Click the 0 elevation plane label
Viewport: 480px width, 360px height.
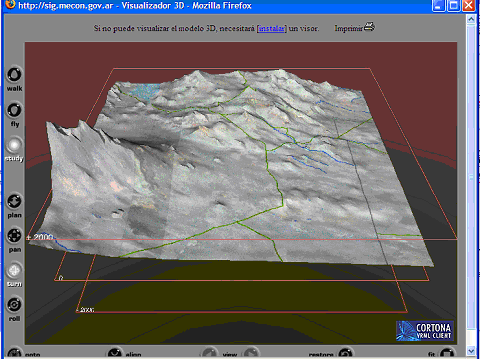coord(60,278)
